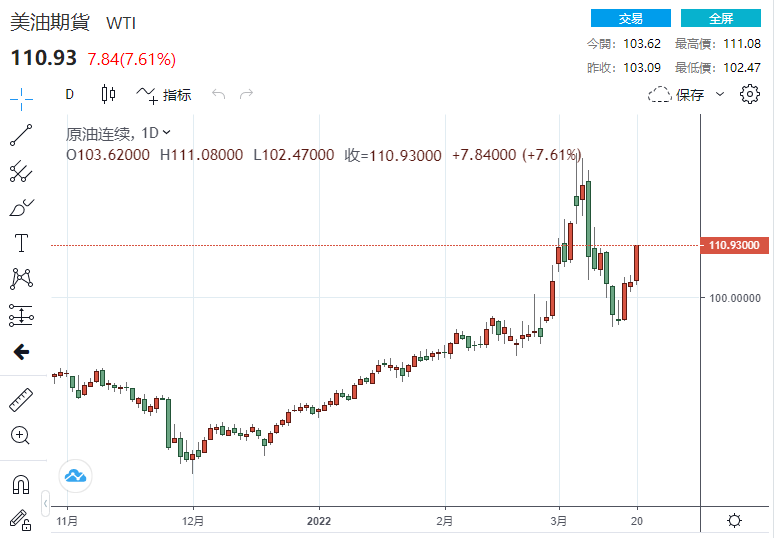The image size is (777, 538).
Task: Select the trend line drawing tool
Action: click(21, 134)
